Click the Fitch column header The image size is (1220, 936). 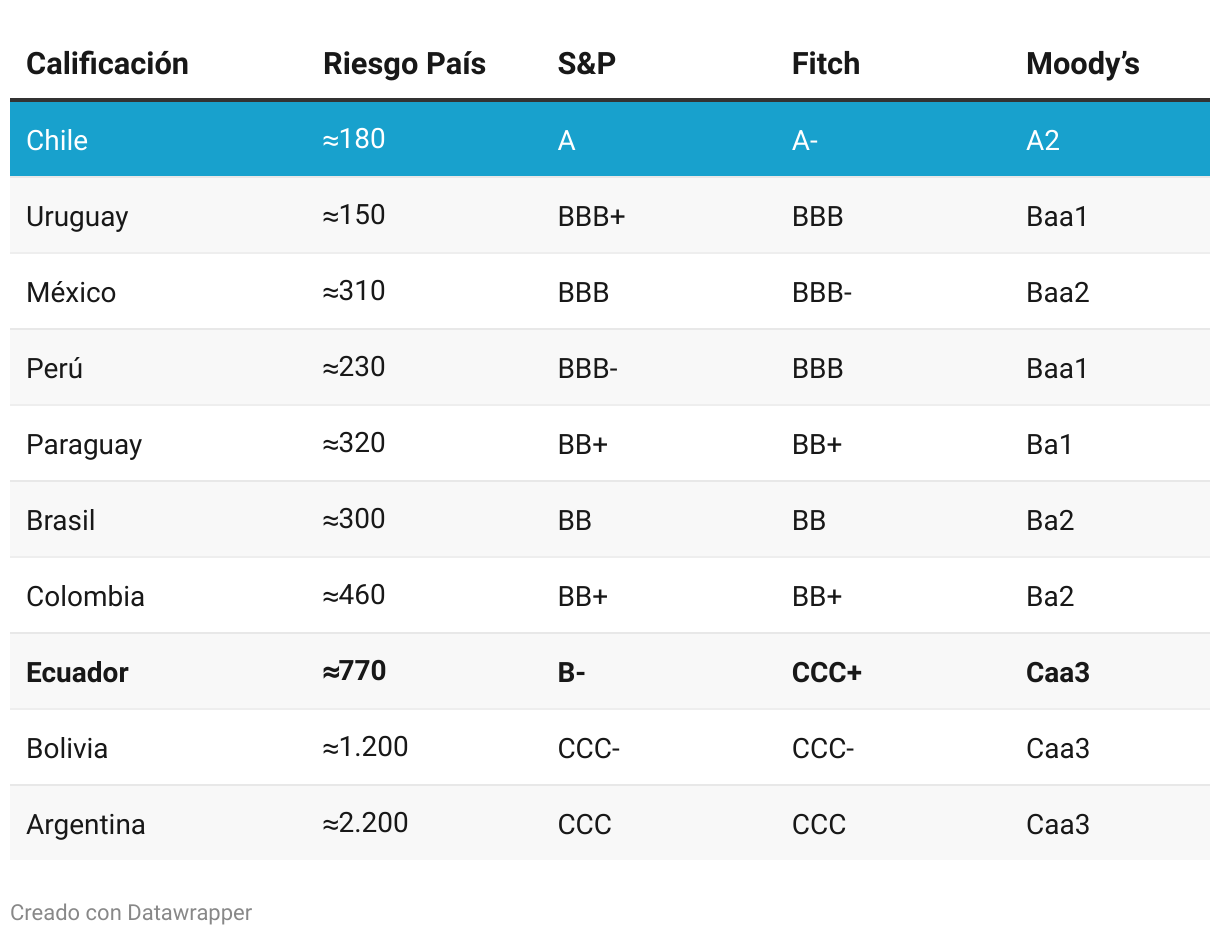825,64
